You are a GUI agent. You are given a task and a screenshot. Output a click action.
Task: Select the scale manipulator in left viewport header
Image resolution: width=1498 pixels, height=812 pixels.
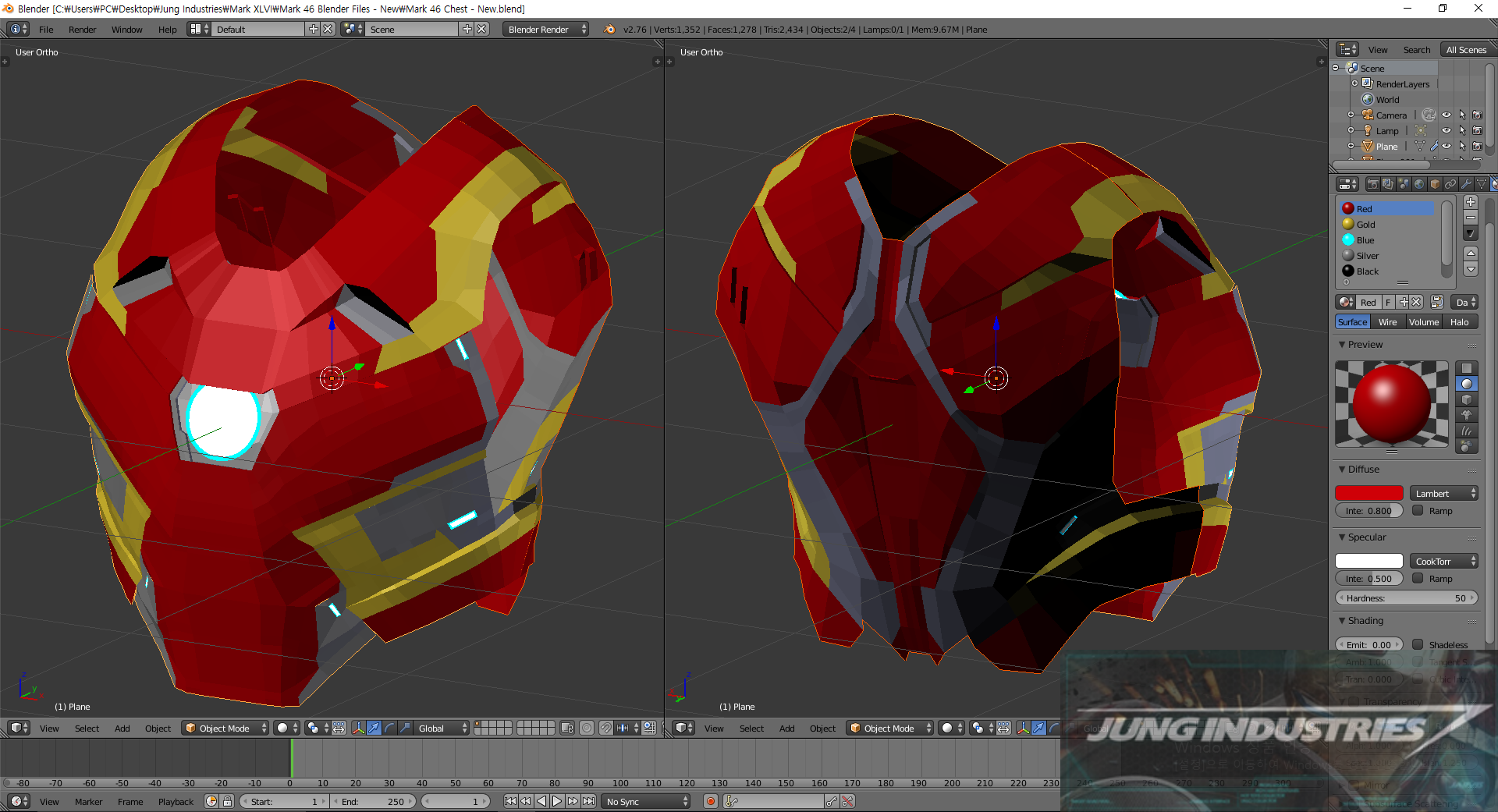pyautogui.click(x=405, y=728)
